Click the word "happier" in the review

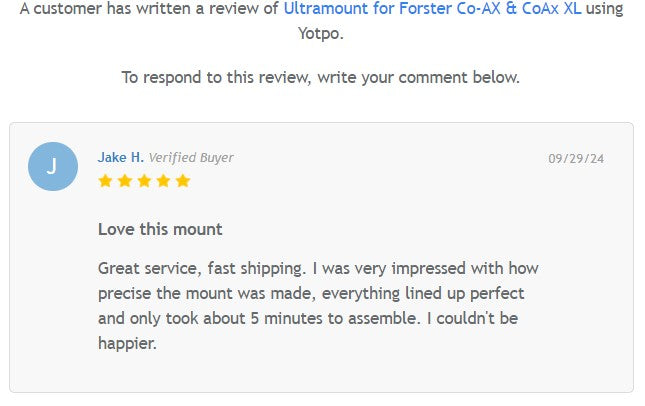126,343
